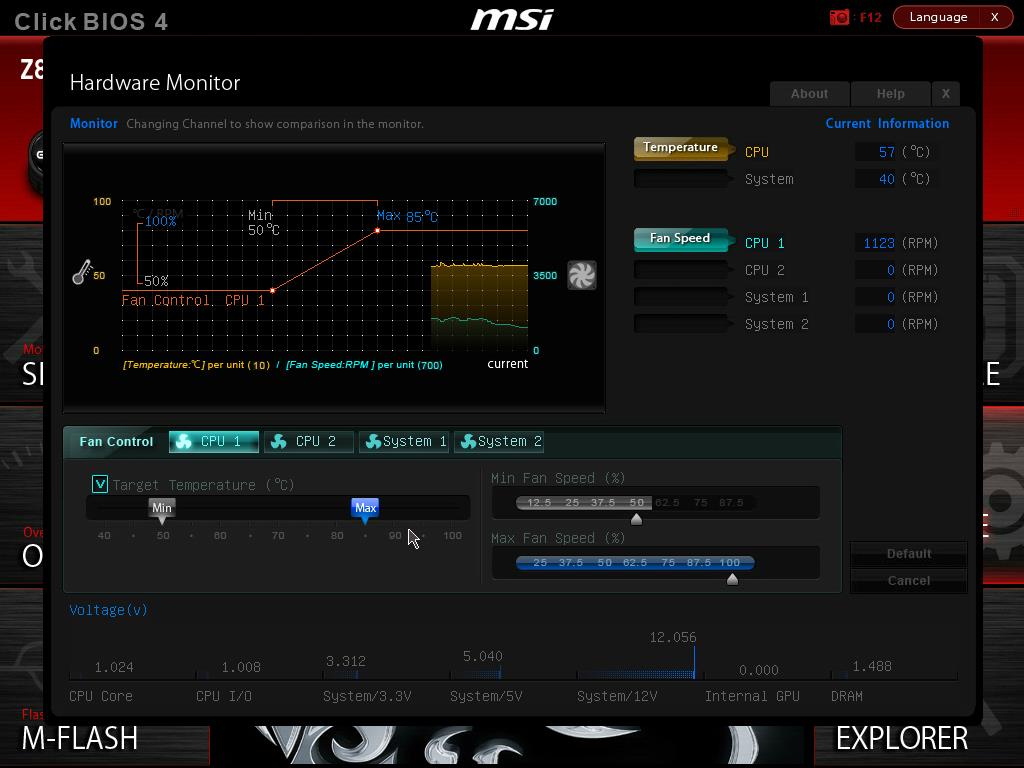Enable System 1 fan speed monitor channel

coord(680,297)
